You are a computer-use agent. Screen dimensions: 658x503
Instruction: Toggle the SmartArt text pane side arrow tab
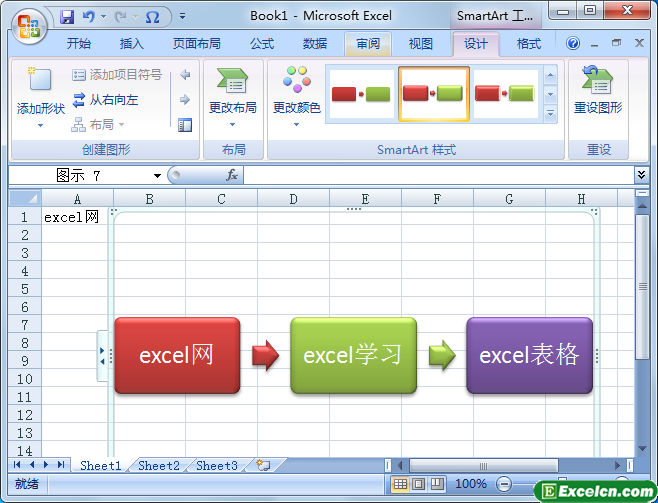(x=102, y=356)
